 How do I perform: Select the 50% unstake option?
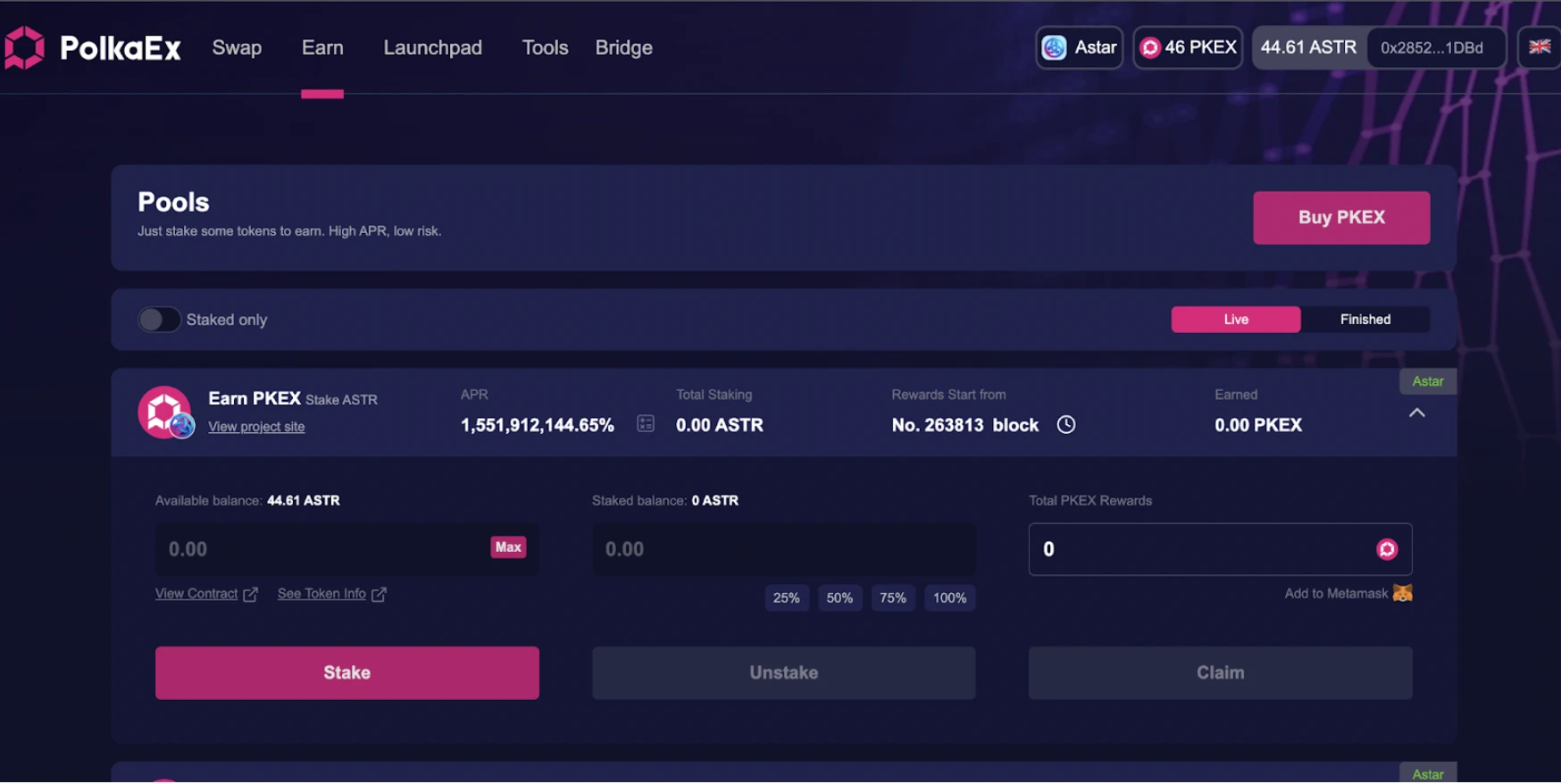[x=839, y=598]
